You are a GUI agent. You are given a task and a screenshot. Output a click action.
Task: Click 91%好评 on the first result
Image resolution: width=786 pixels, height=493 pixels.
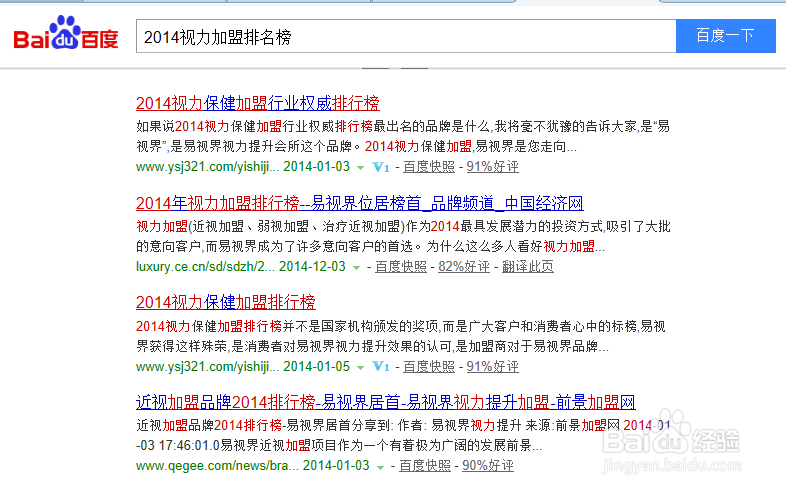click(x=492, y=167)
